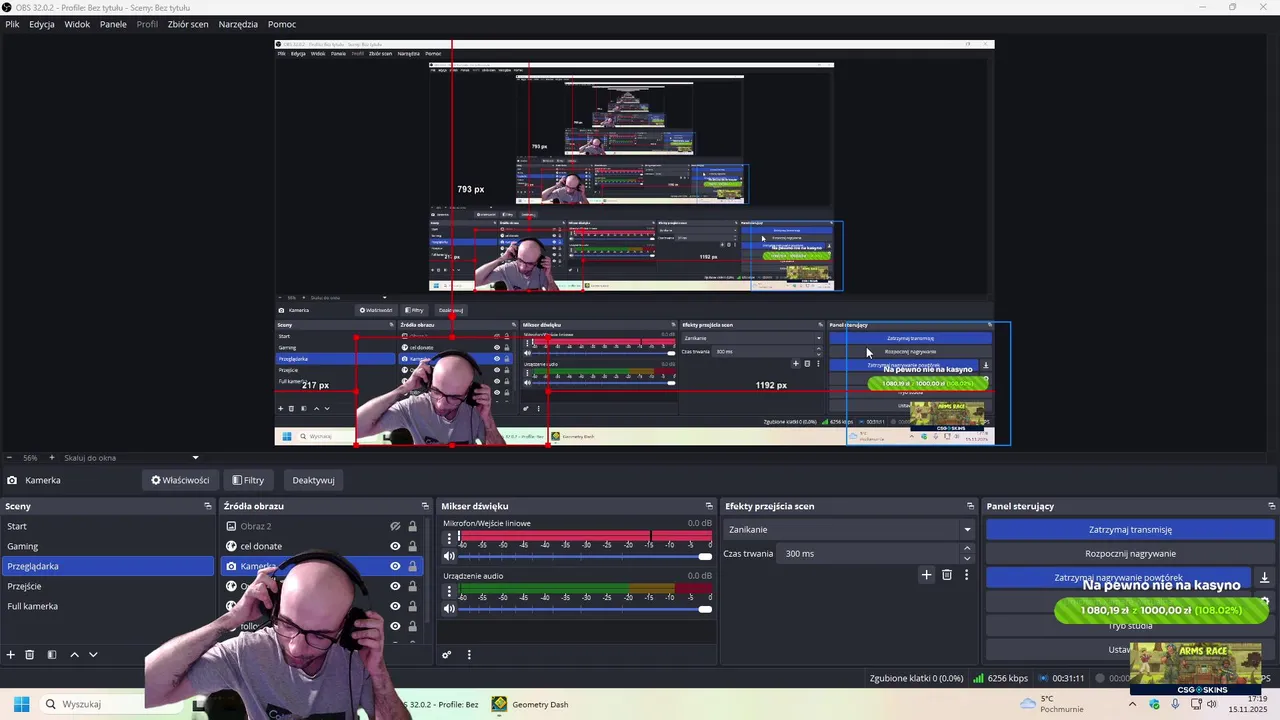Undock the Źródła obrazu panel
Screen dimensions: 1280x720
click(x=425, y=506)
